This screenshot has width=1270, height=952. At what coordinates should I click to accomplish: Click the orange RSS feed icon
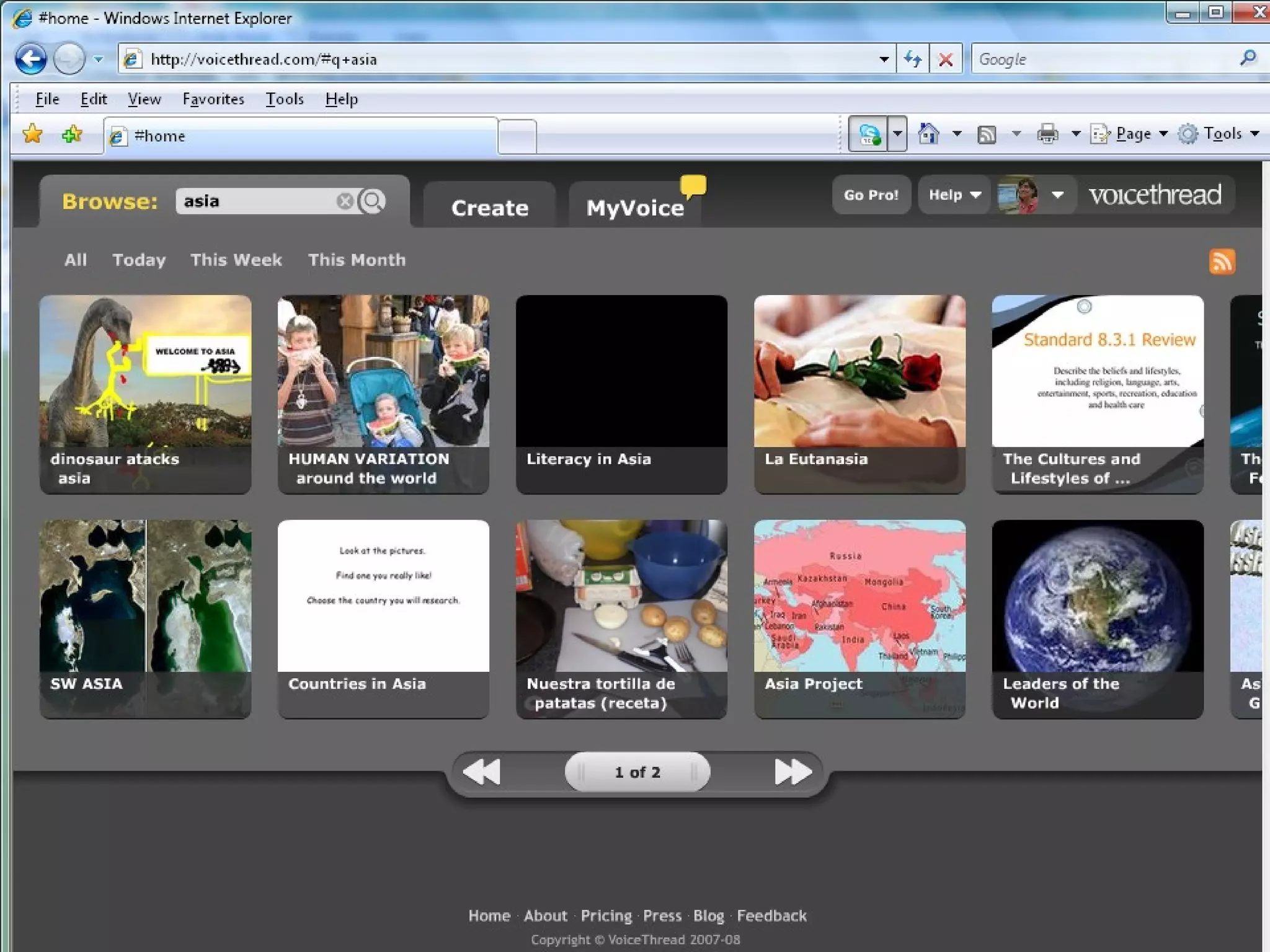pyautogui.click(x=1222, y=262)
